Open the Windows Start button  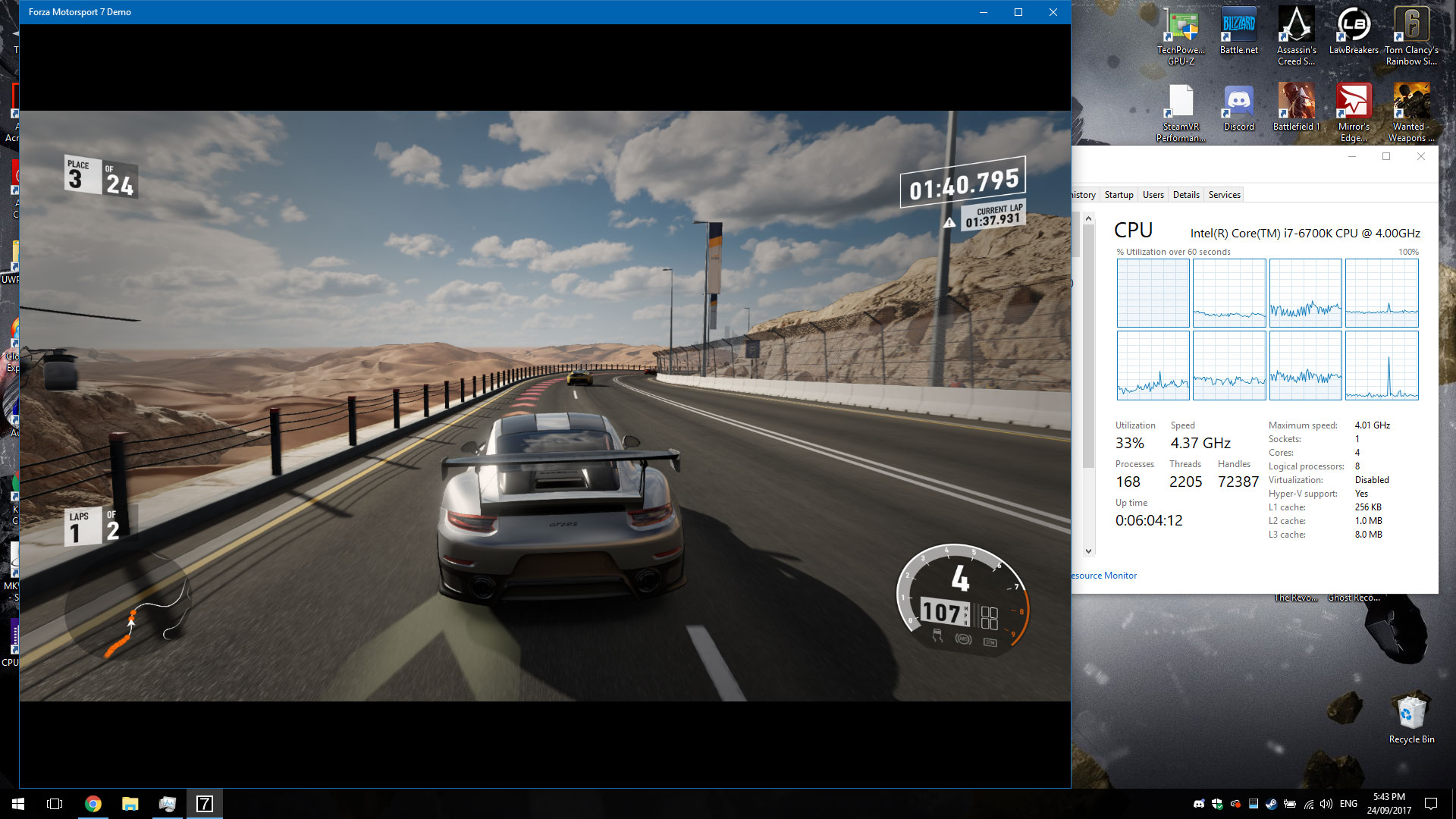18,804
